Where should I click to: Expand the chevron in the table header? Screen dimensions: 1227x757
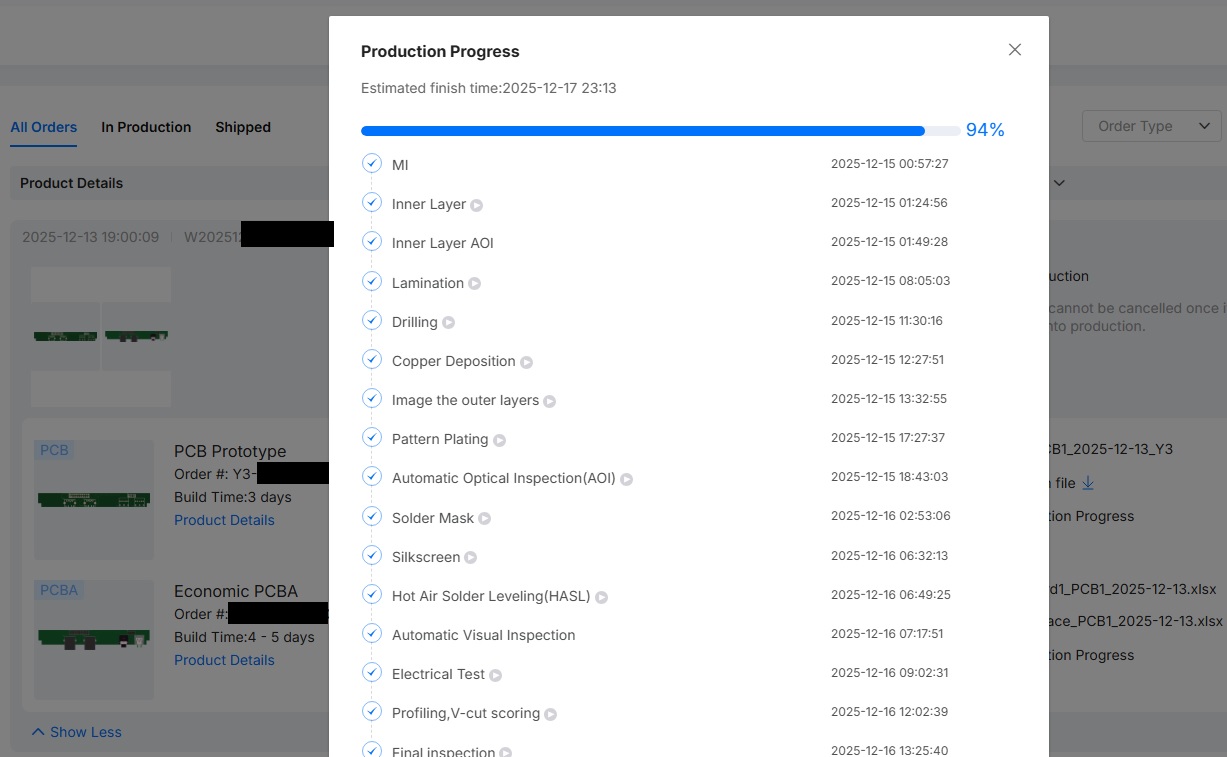click(x=1060, y=183)
